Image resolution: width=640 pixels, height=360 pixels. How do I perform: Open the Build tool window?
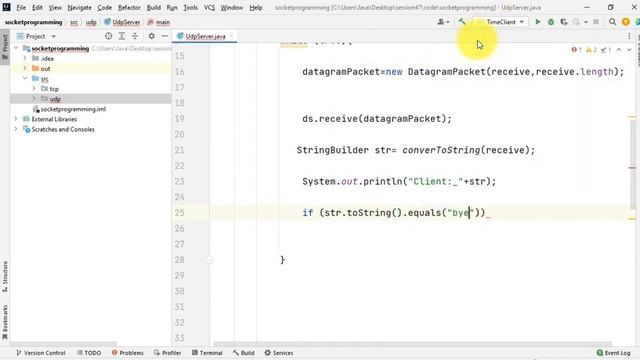[x=244, y=353]
